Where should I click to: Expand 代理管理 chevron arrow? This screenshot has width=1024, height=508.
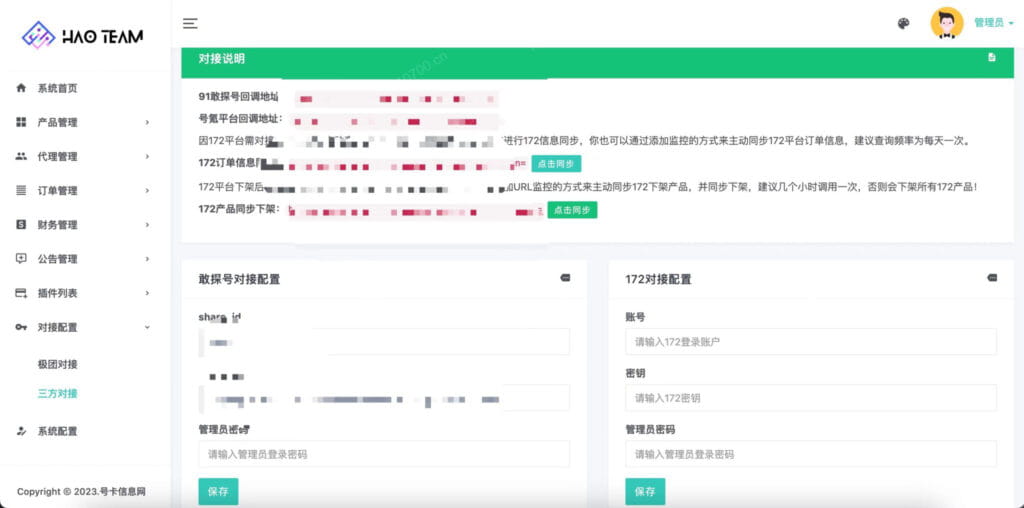pos(147,157)
